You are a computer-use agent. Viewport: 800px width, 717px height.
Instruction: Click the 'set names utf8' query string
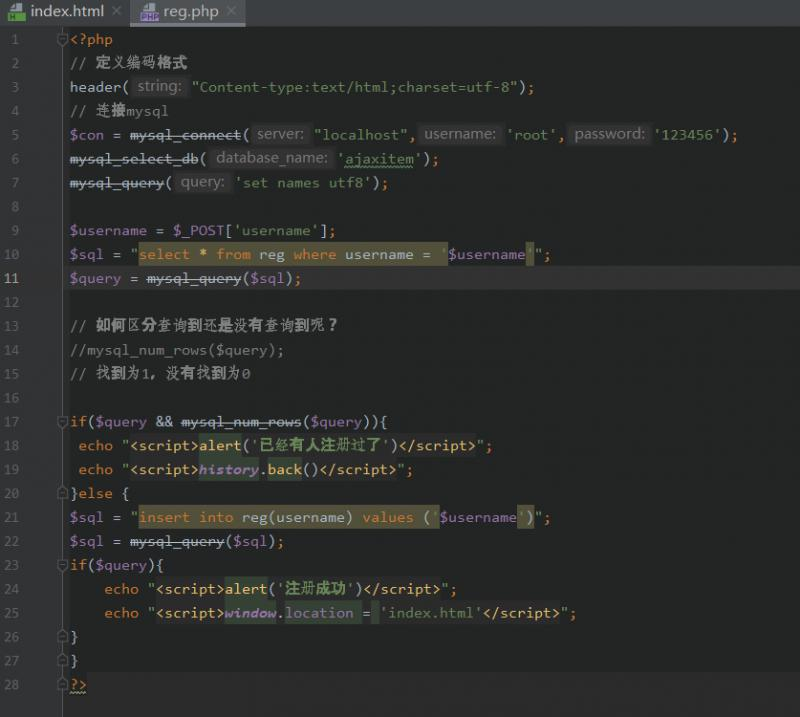point(303,183)
